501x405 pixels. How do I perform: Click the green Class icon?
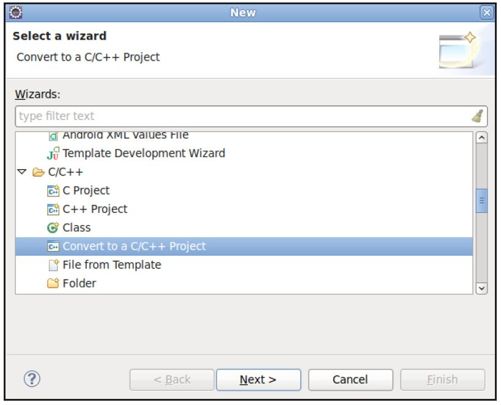tap(53, 228)
